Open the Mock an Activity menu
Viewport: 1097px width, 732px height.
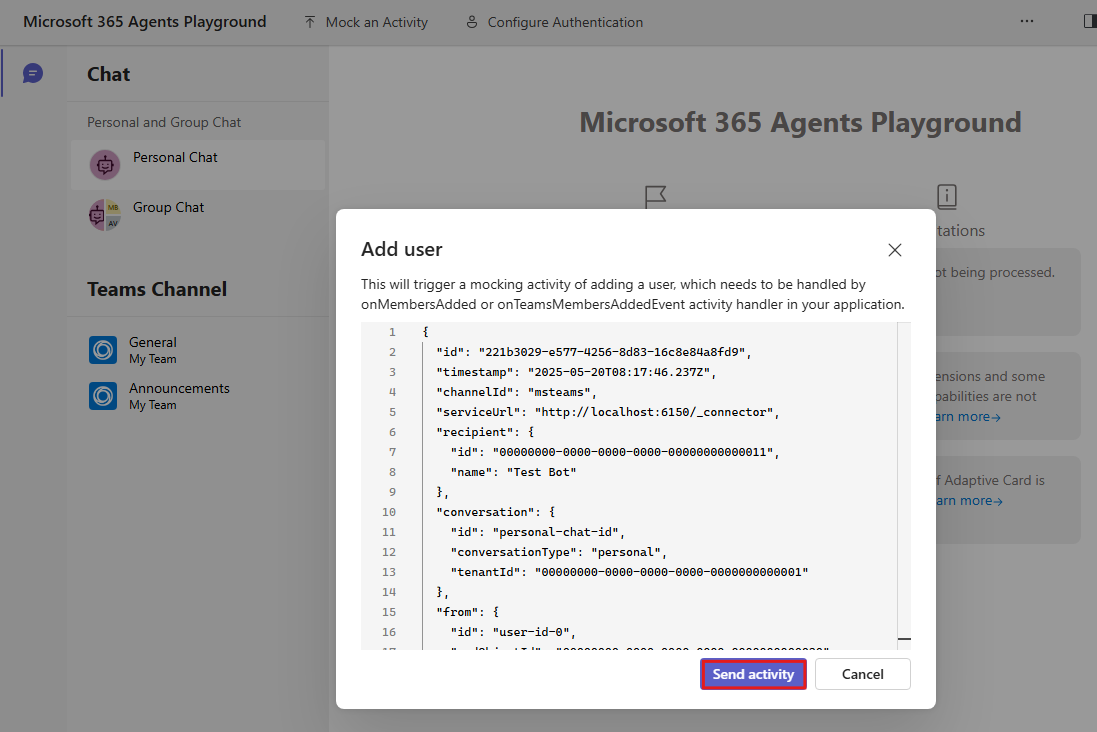point(366,21)
